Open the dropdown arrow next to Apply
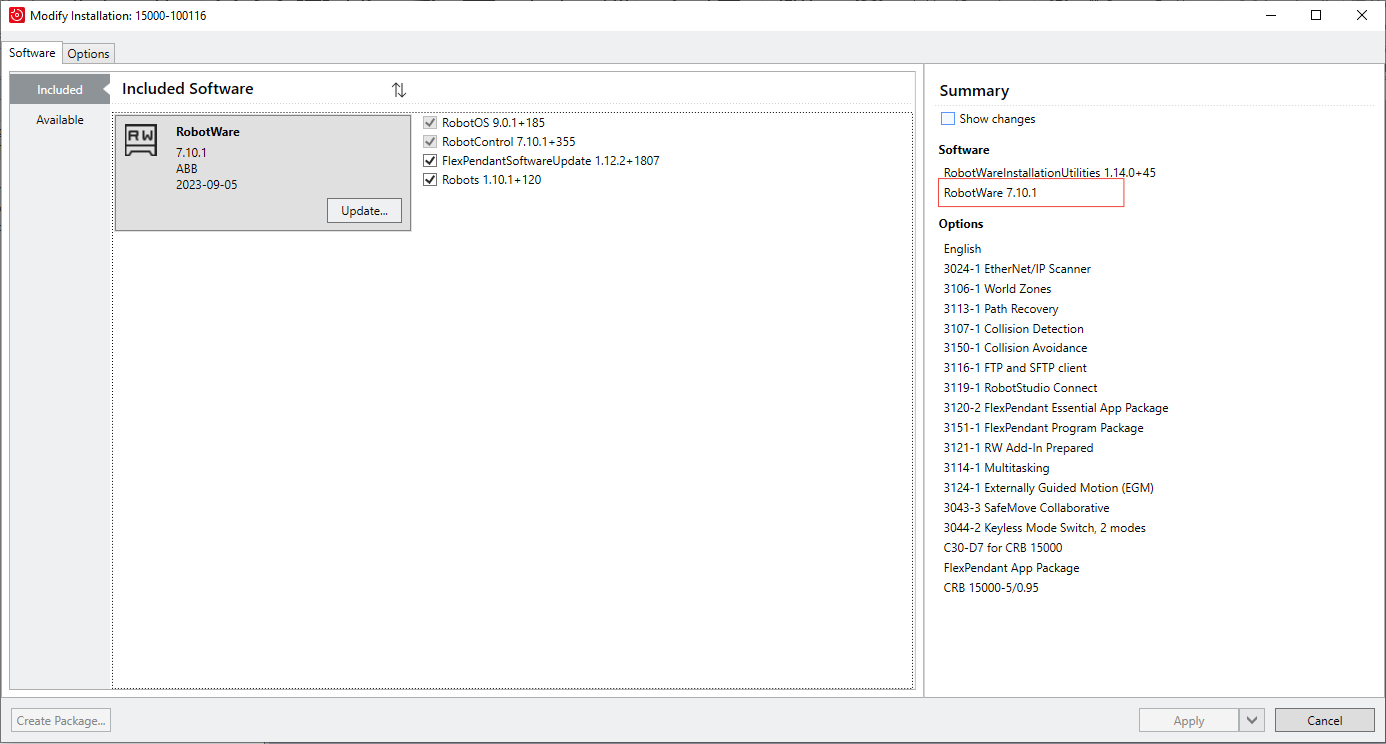The image size is (1386, 744). [x=1252, y=720]
